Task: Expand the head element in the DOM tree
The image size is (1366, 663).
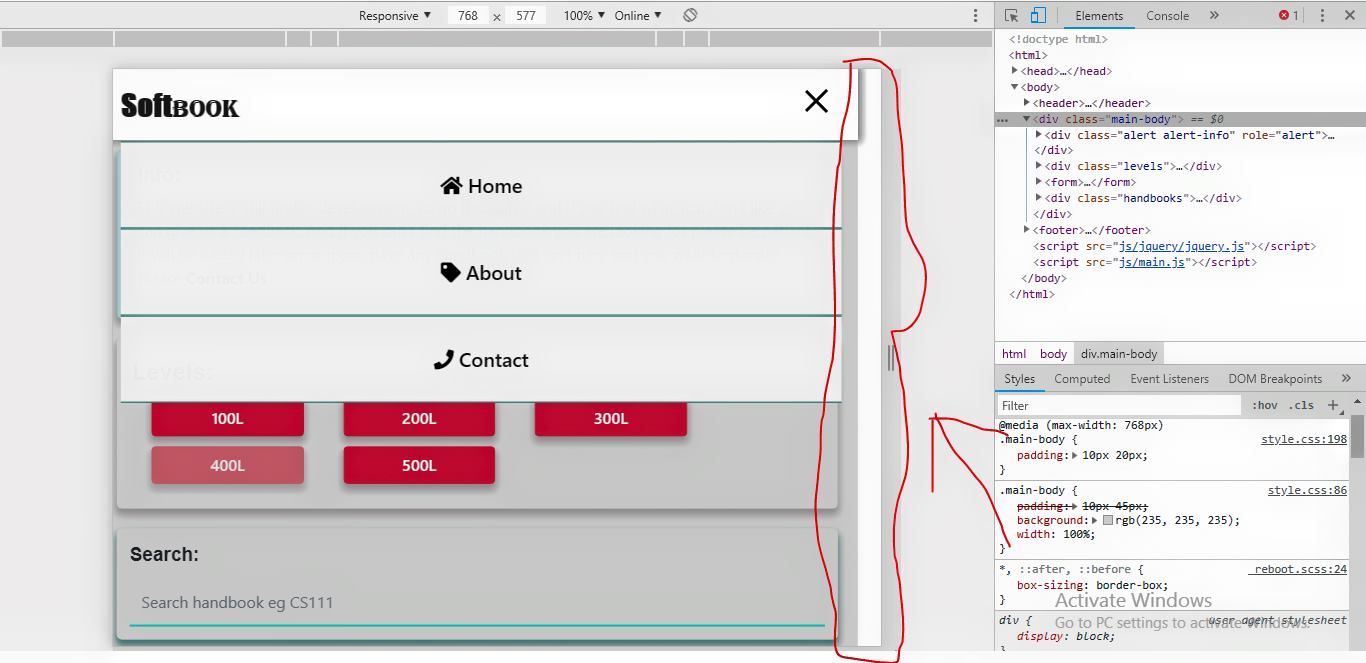Action: click(x=1015, y=71)
